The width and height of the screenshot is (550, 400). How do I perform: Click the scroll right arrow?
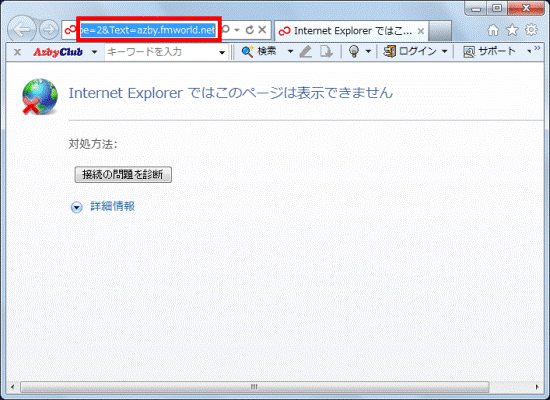click(537, 387)
